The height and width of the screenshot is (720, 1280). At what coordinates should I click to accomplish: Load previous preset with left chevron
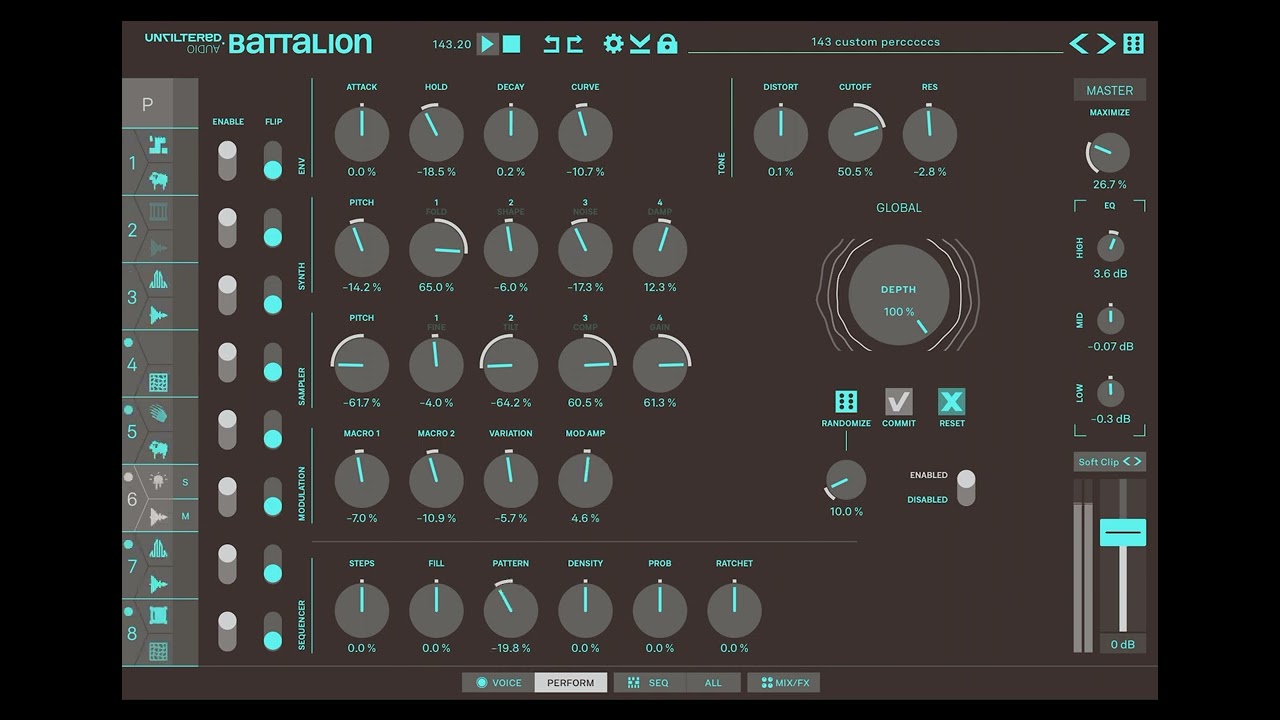pos(1079,43)
